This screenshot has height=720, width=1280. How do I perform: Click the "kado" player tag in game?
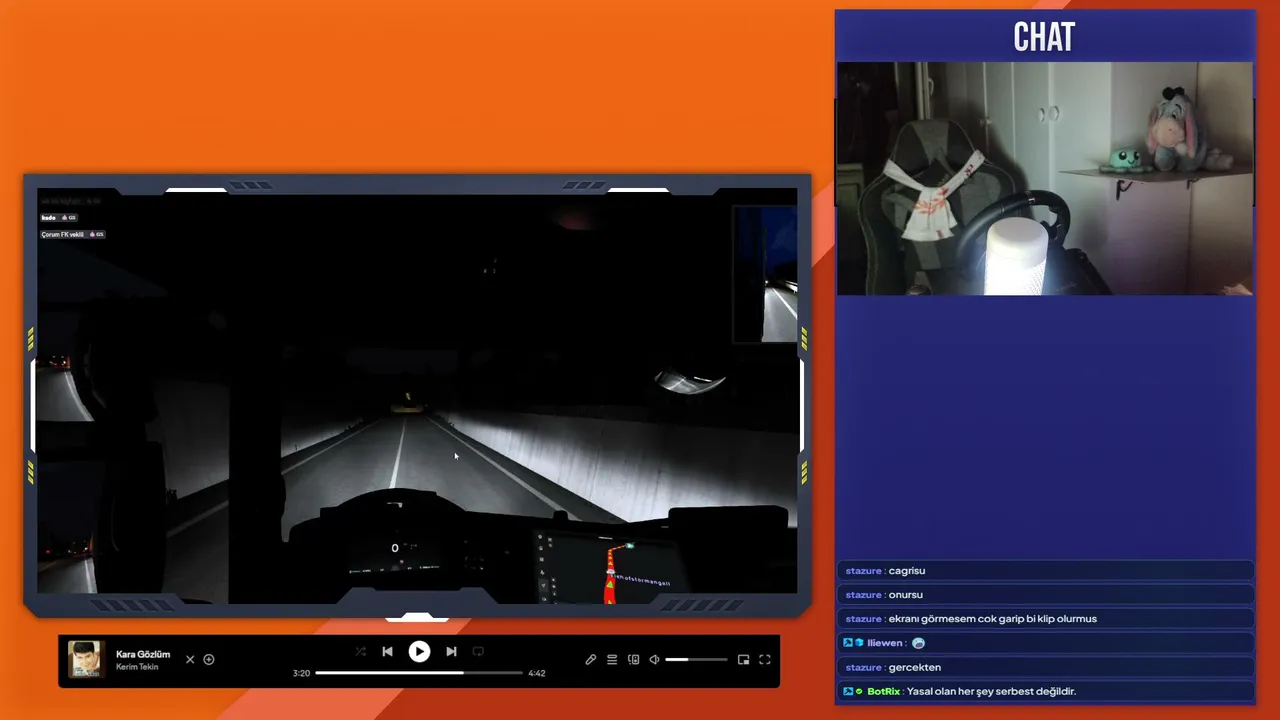click(59, 217)
